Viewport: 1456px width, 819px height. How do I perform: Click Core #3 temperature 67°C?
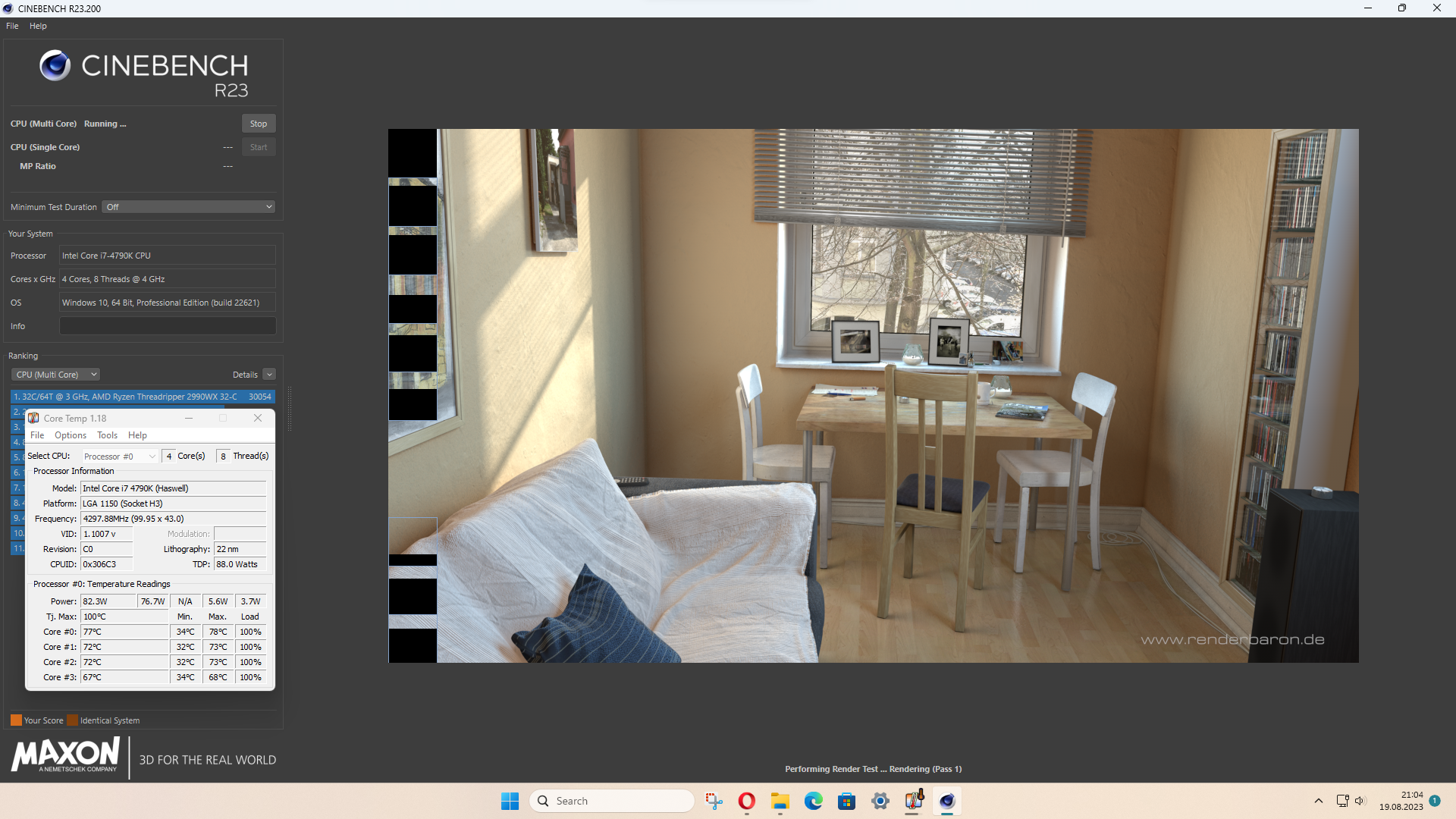point(125,677)
